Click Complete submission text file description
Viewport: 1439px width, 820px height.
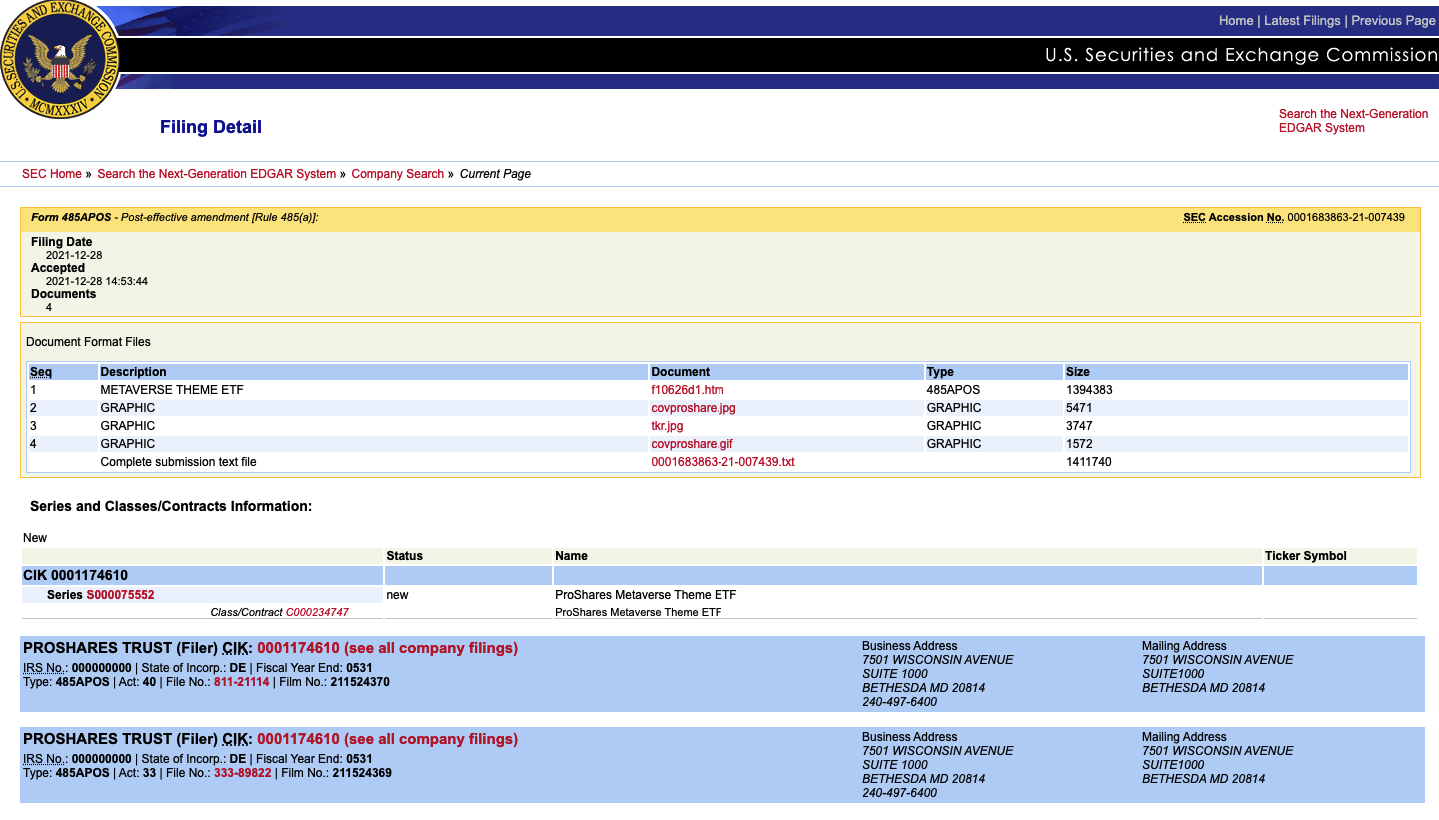179,462
